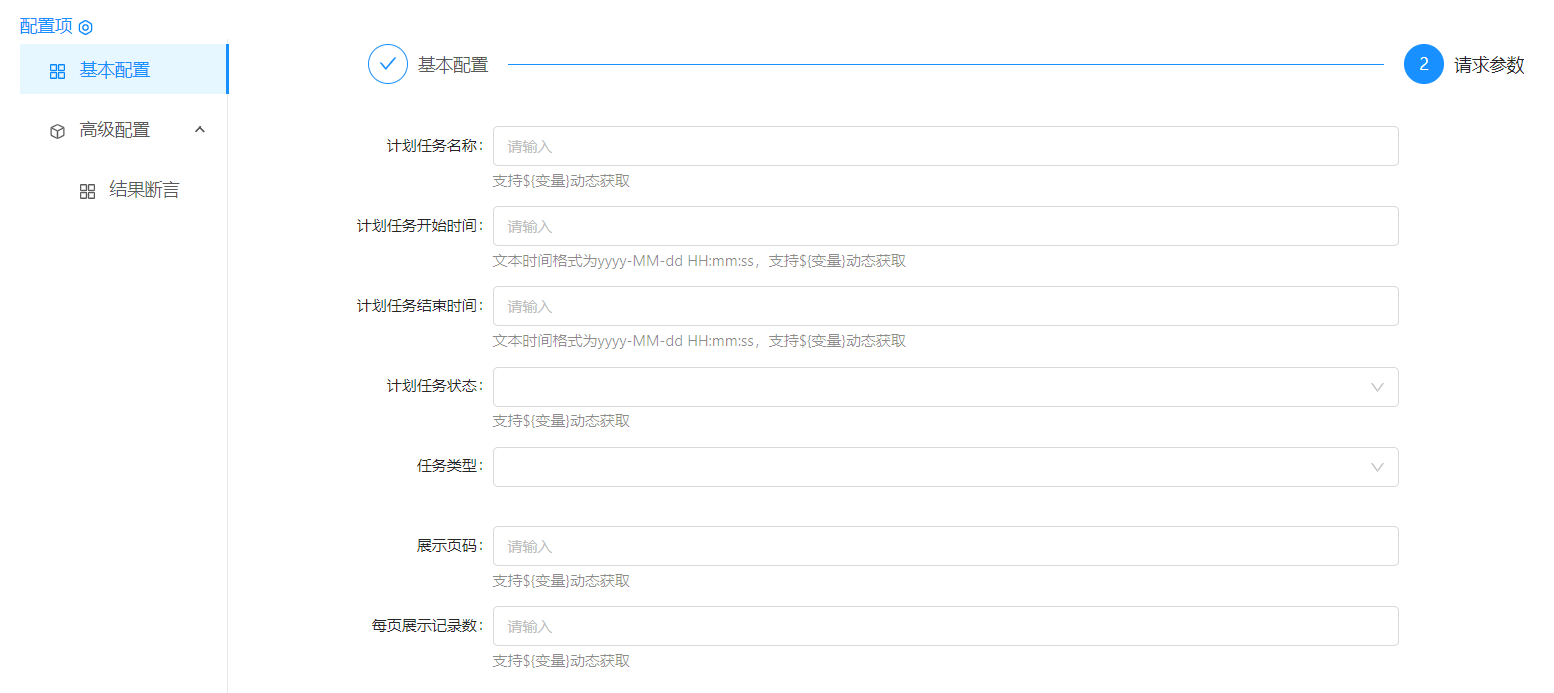Click the grid icon next to 结果断言
Image resolution: width=1554 pixels, height=693 pixels.
coord(87,191)
